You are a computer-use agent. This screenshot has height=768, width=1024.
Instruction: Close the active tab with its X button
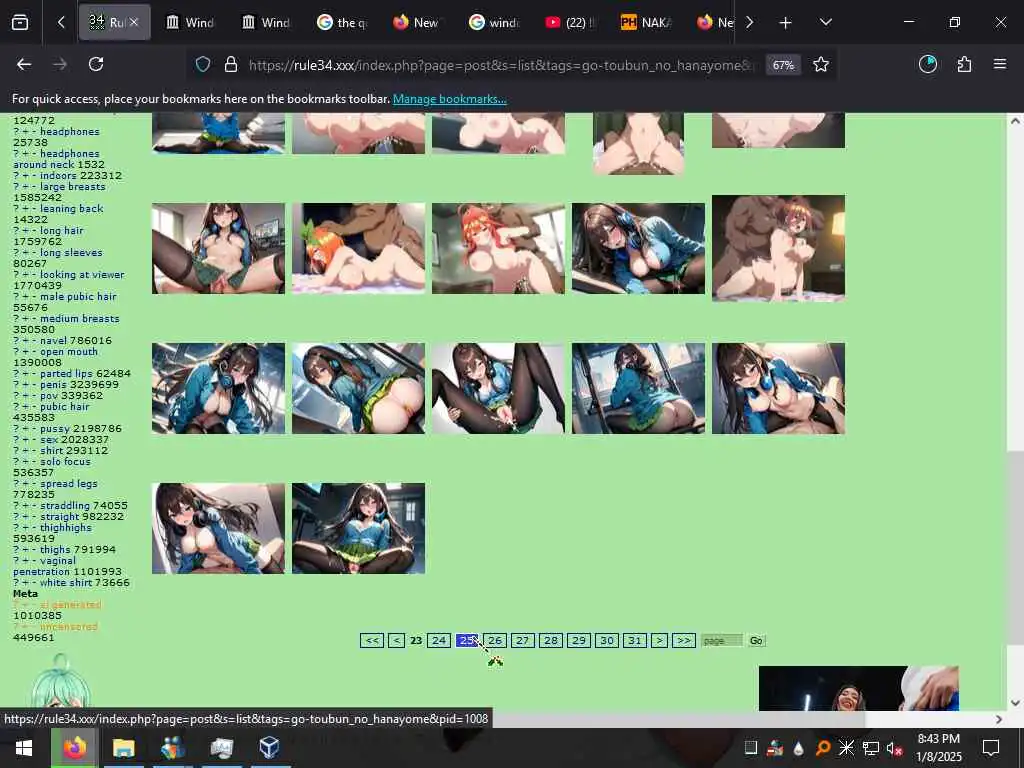pos(134,22)
